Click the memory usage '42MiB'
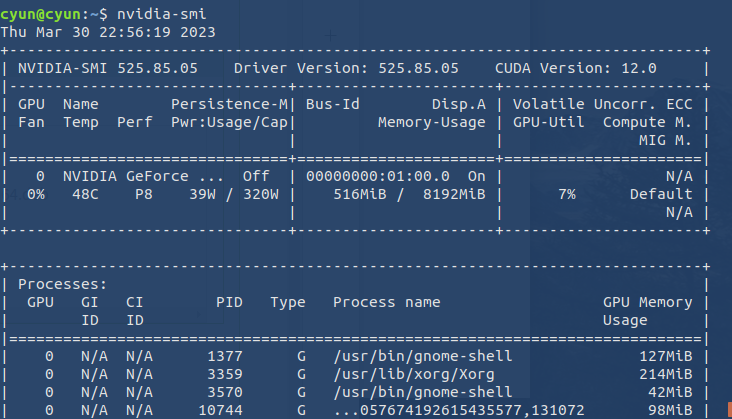 pos(670,392)
